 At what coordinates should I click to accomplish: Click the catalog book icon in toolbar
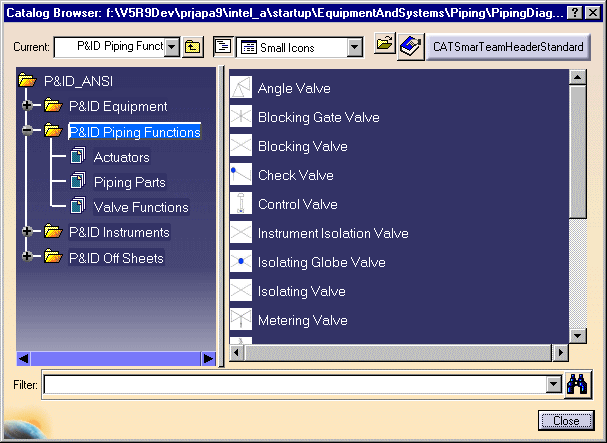coord(408,47)
